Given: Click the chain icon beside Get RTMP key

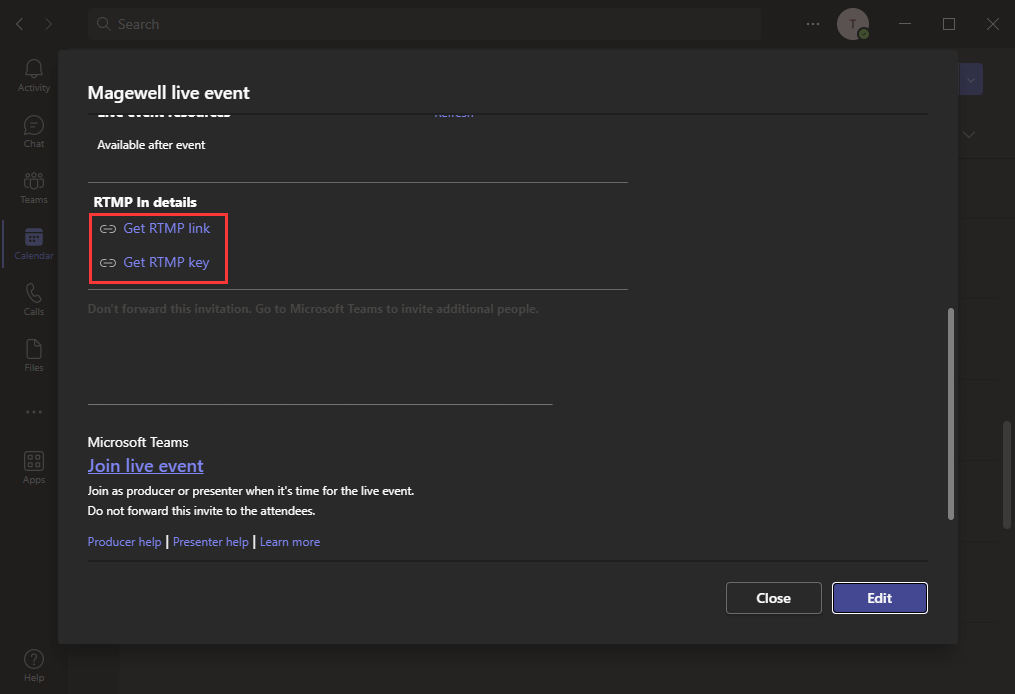Looking at the screenshot, I should point(107,263).
